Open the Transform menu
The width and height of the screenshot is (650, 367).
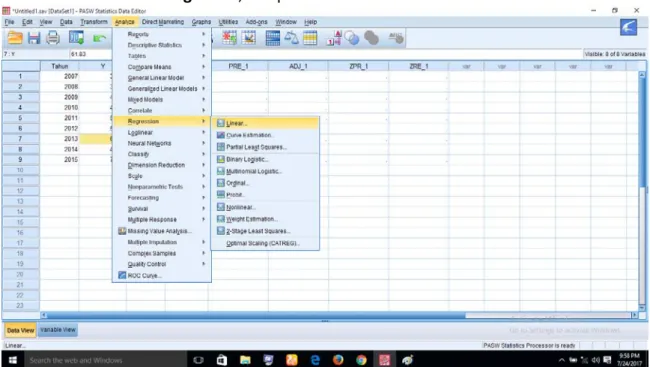coord(94,22)
